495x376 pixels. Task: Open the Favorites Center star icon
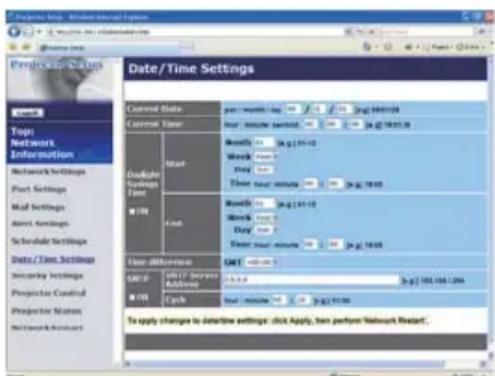tap(12, 47)
